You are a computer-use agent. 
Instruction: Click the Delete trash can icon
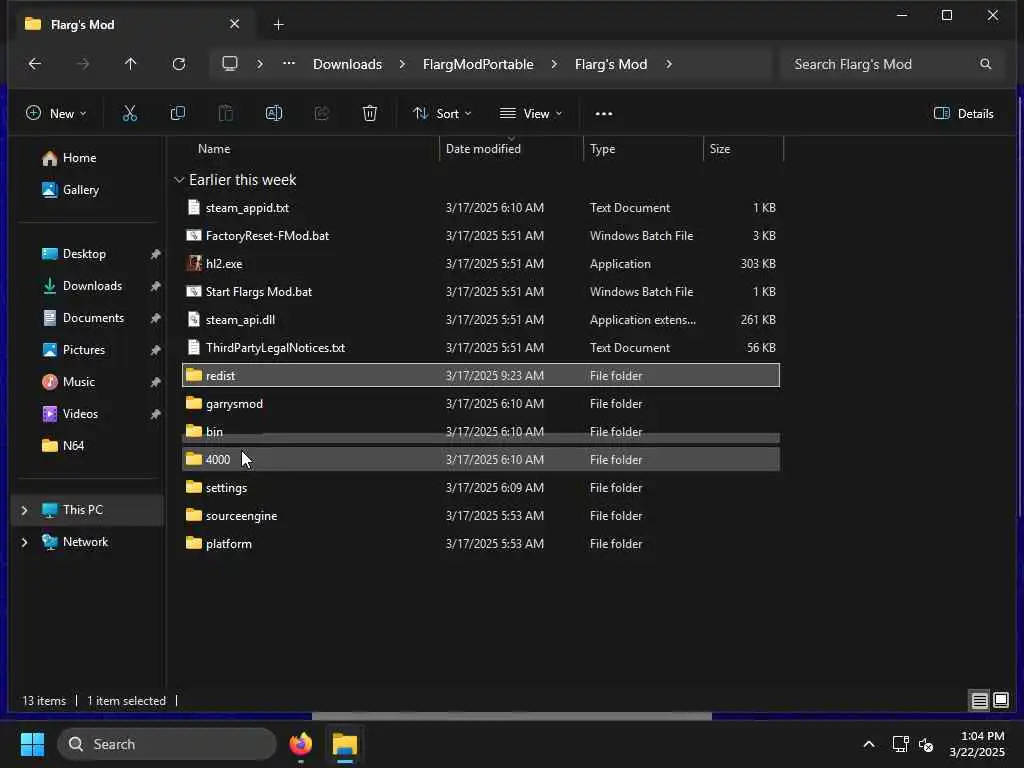370,114
